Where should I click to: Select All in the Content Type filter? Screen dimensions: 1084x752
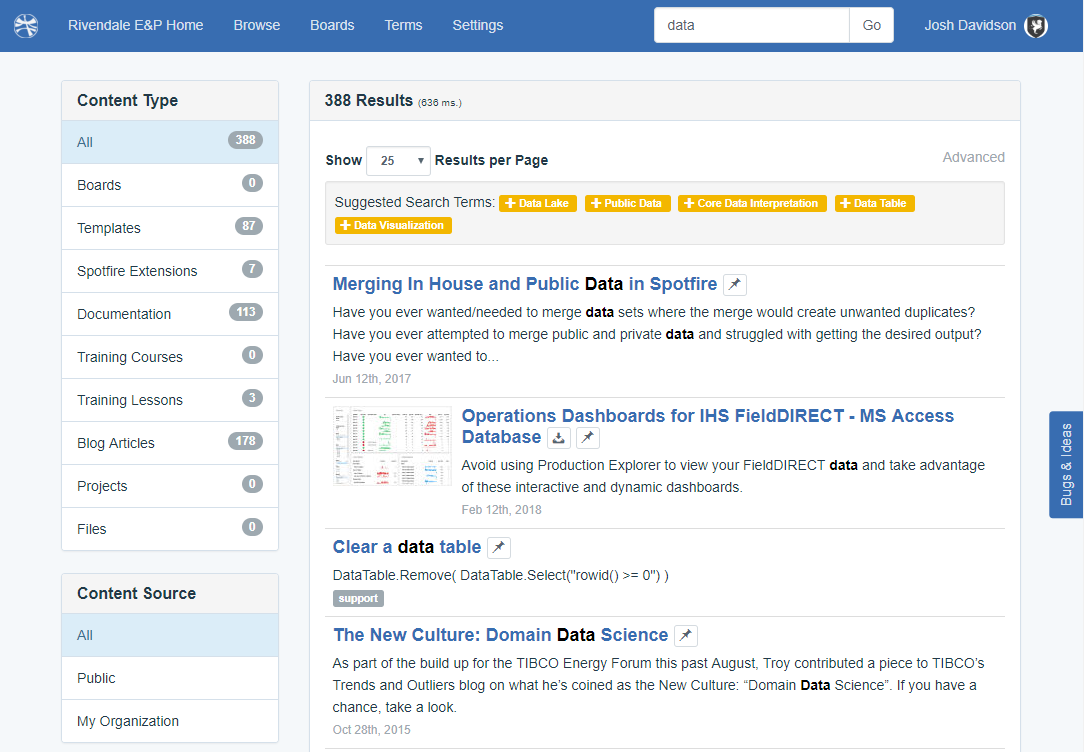point(170,142)
